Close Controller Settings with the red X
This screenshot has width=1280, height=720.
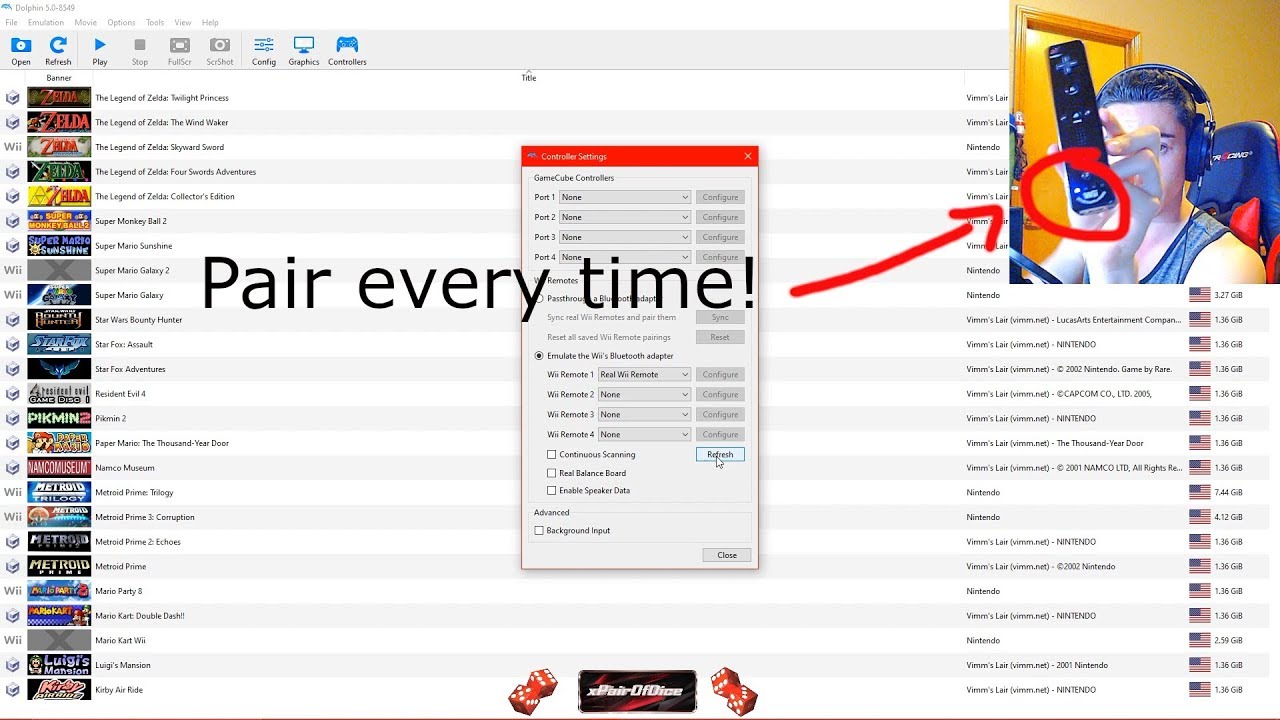point(747,156)
